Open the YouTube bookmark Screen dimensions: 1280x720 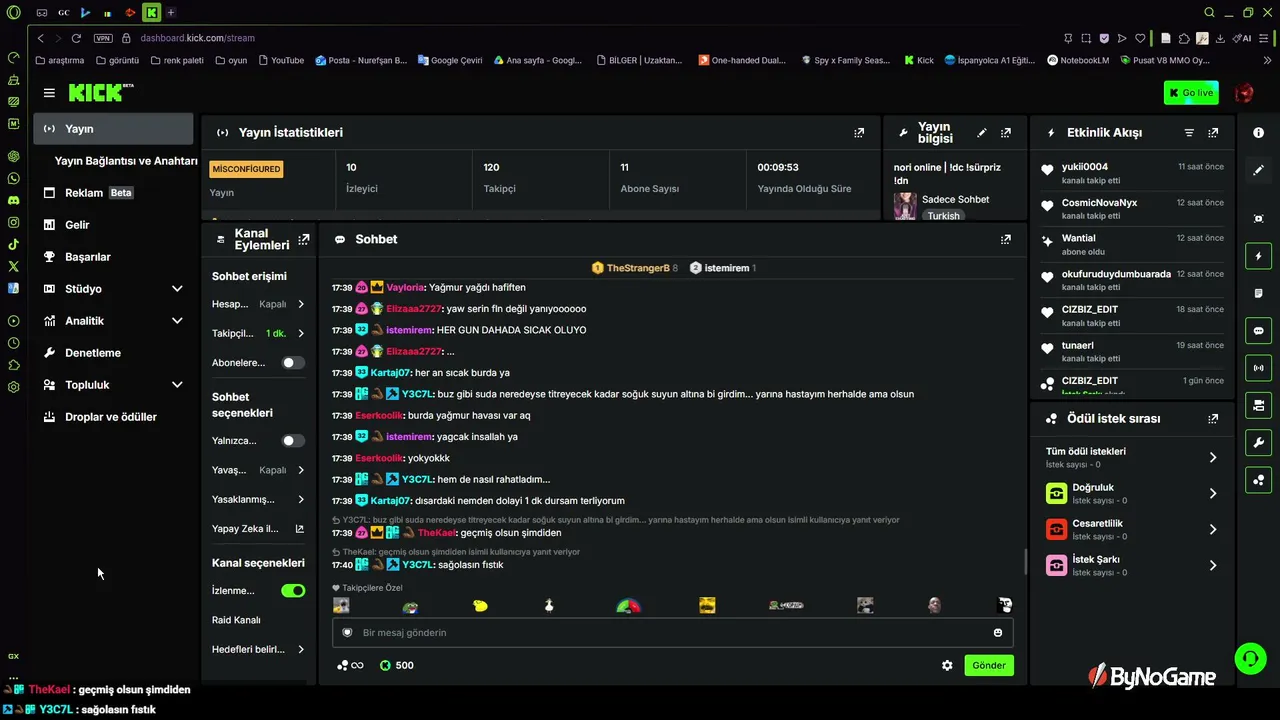(x=281, y=60)
